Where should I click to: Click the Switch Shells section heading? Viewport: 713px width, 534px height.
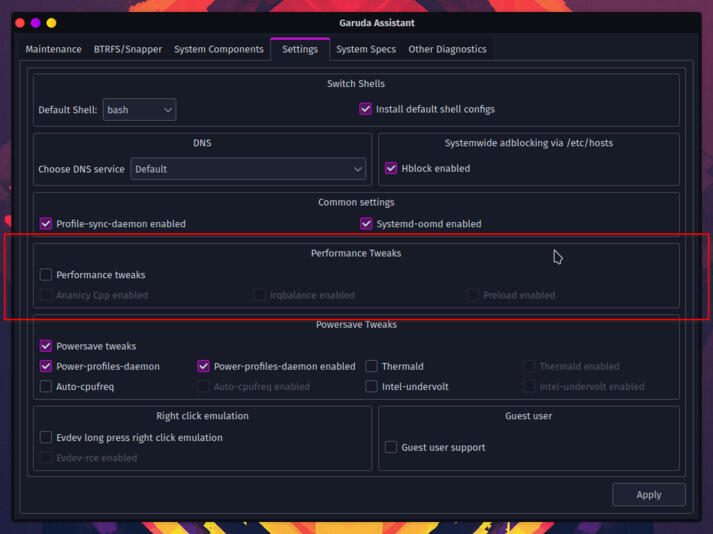(356, 84)
